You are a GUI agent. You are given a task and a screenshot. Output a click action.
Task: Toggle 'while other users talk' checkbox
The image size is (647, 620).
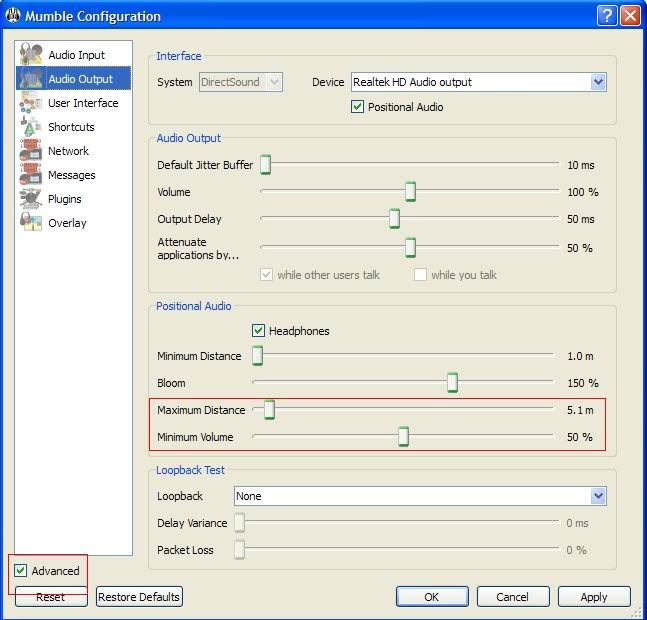click(x=267, y=274)
